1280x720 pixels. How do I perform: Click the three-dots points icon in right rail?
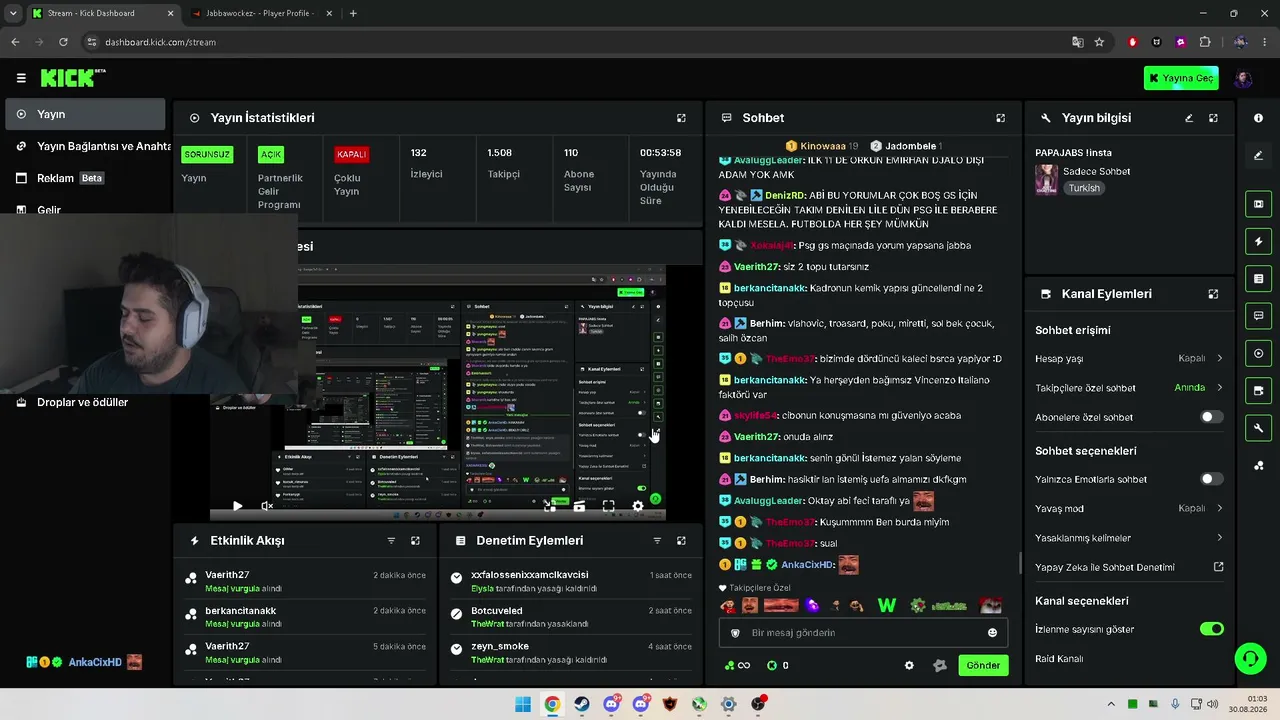tap(1258, 465)
